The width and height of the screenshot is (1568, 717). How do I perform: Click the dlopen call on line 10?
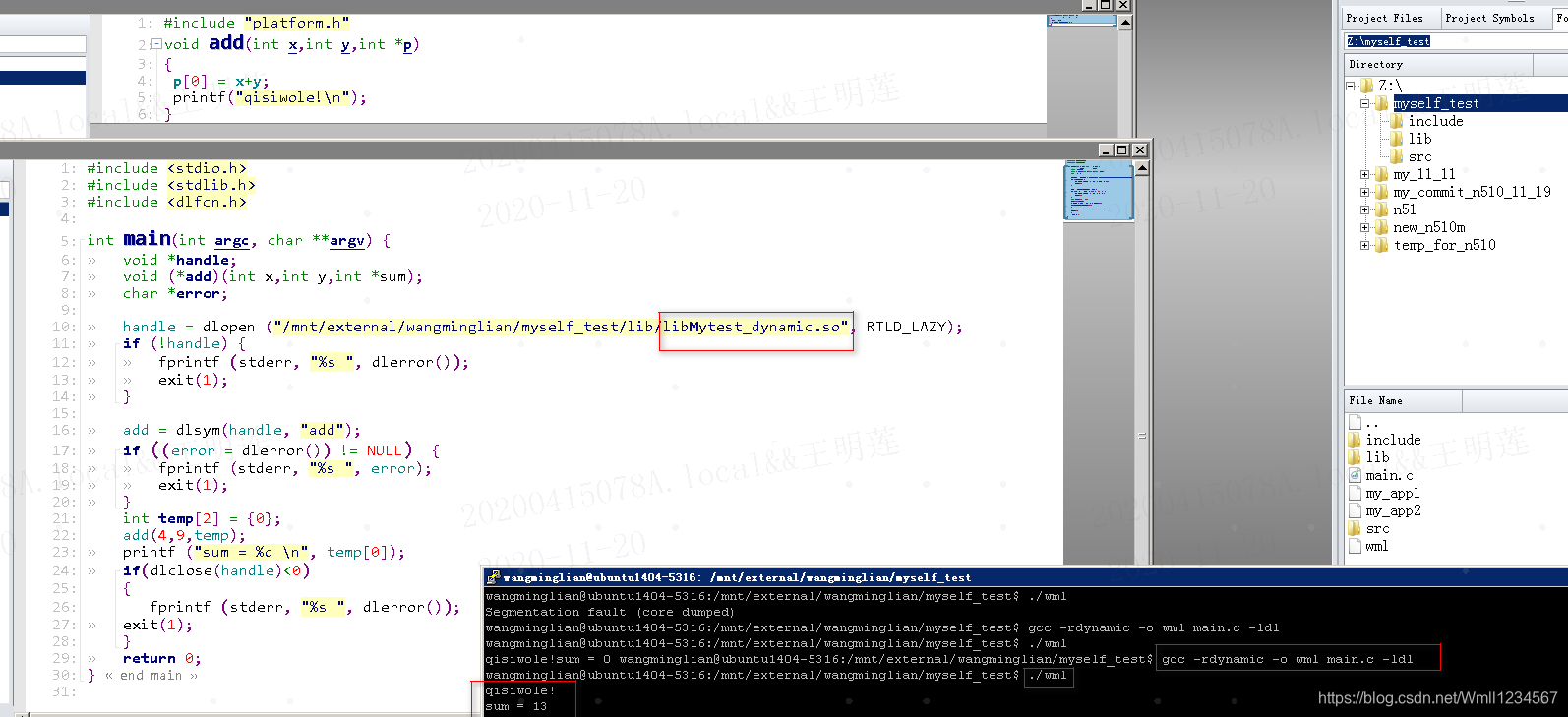point(228,327)
